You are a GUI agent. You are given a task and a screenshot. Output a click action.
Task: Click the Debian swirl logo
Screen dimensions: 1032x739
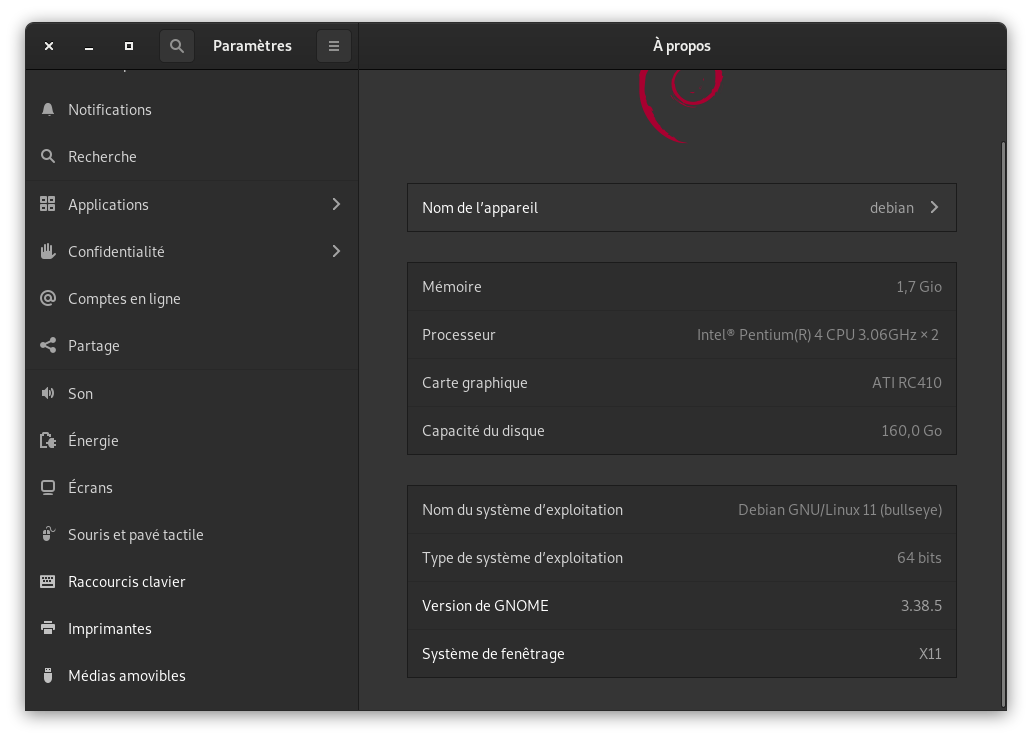tap(681, 105)
